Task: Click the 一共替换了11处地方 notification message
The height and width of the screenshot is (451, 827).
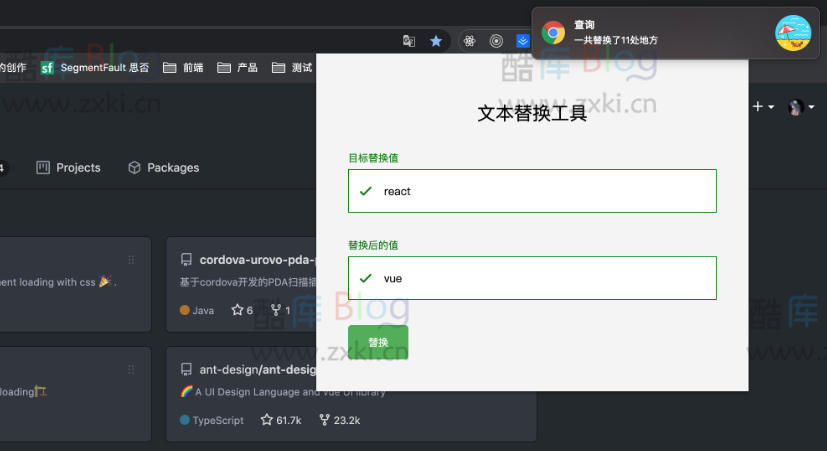Action: click(616, 40)
